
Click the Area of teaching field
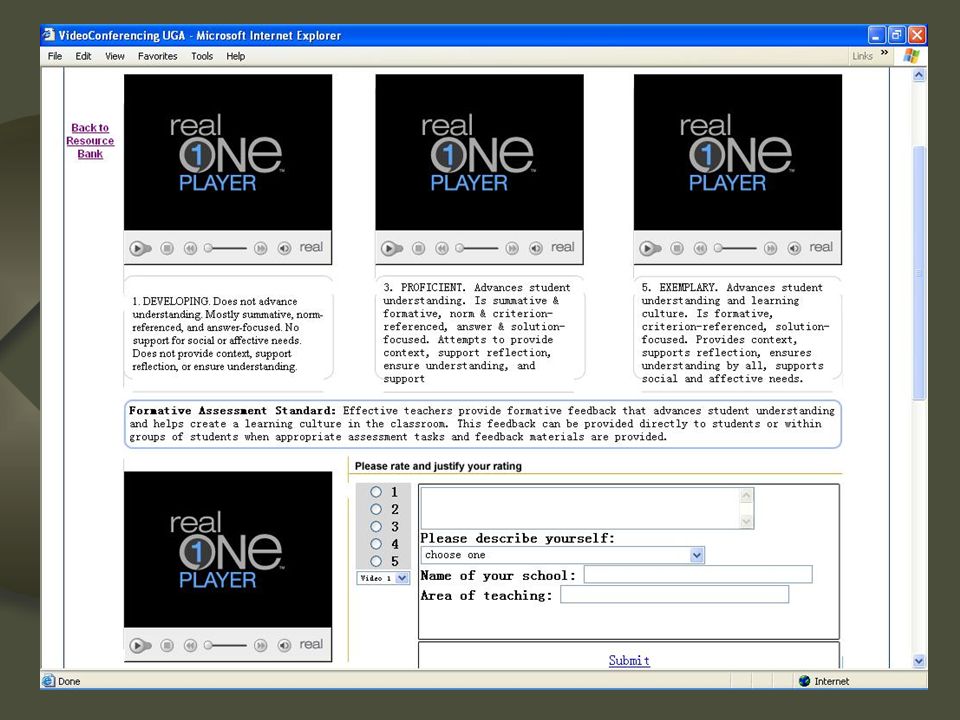point(675,594)
